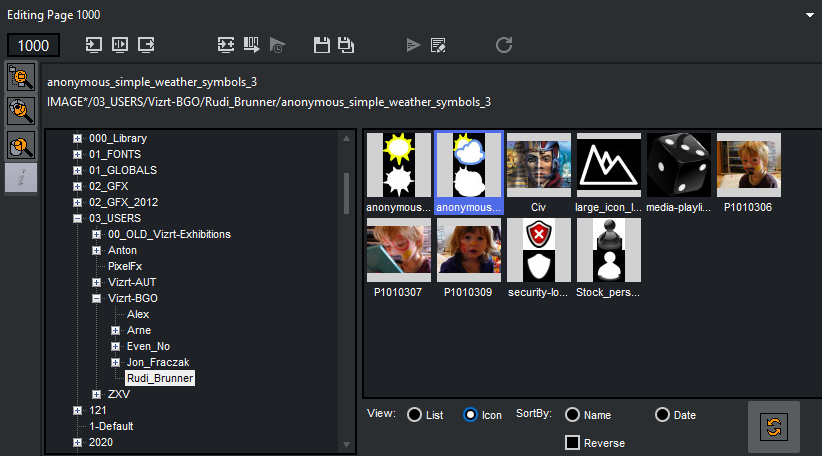Select the Icon view radio button
822x456 pixels.
coord(471,415)
